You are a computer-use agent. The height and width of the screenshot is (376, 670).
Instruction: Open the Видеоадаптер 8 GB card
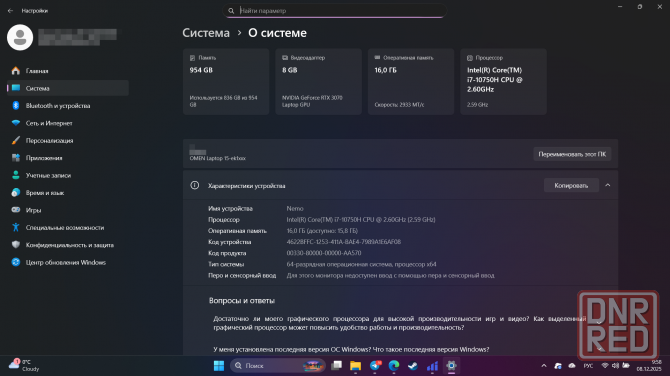pos(318,82)
